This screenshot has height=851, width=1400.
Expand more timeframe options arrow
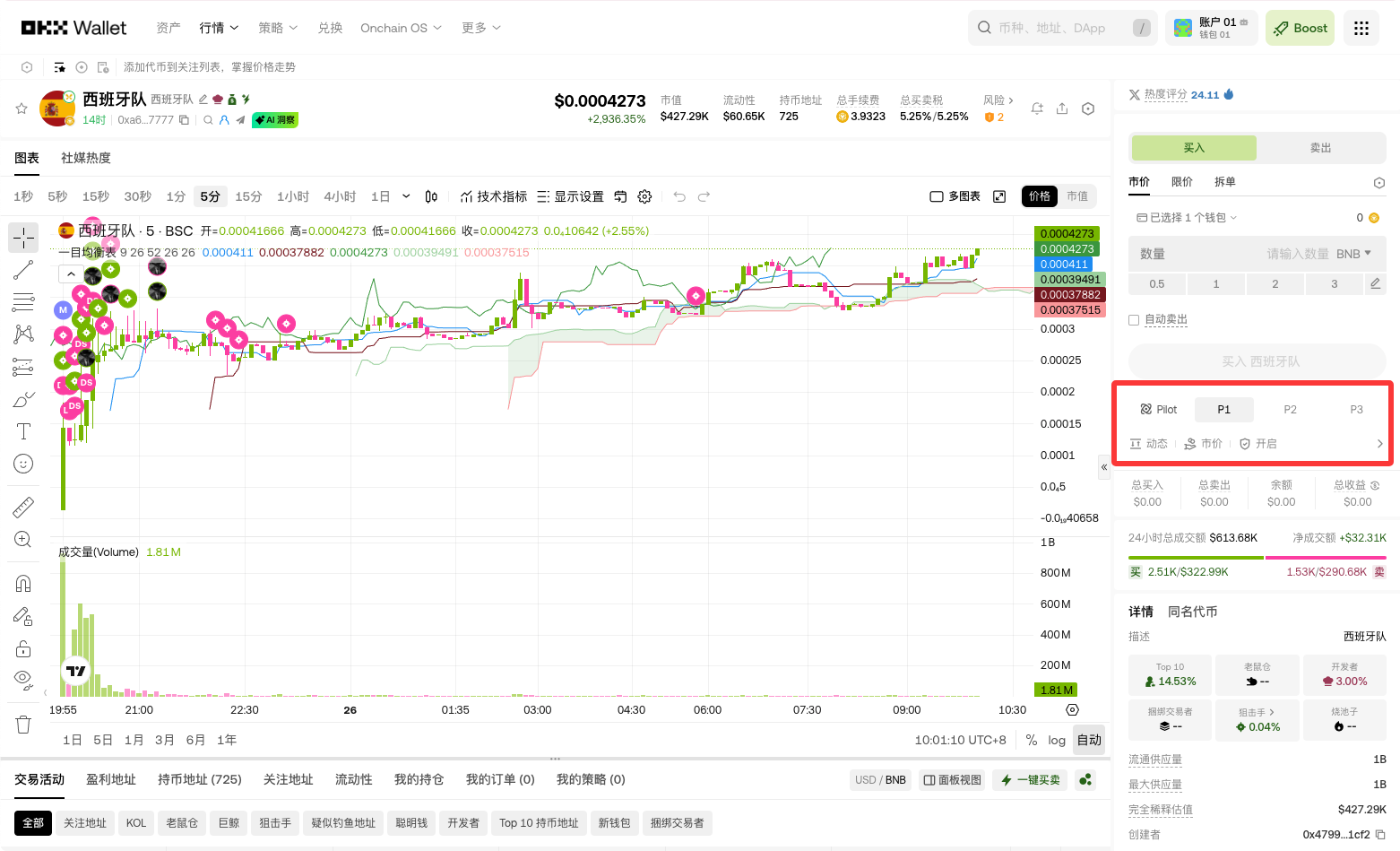pyautogui.click(x=406, y=196)
